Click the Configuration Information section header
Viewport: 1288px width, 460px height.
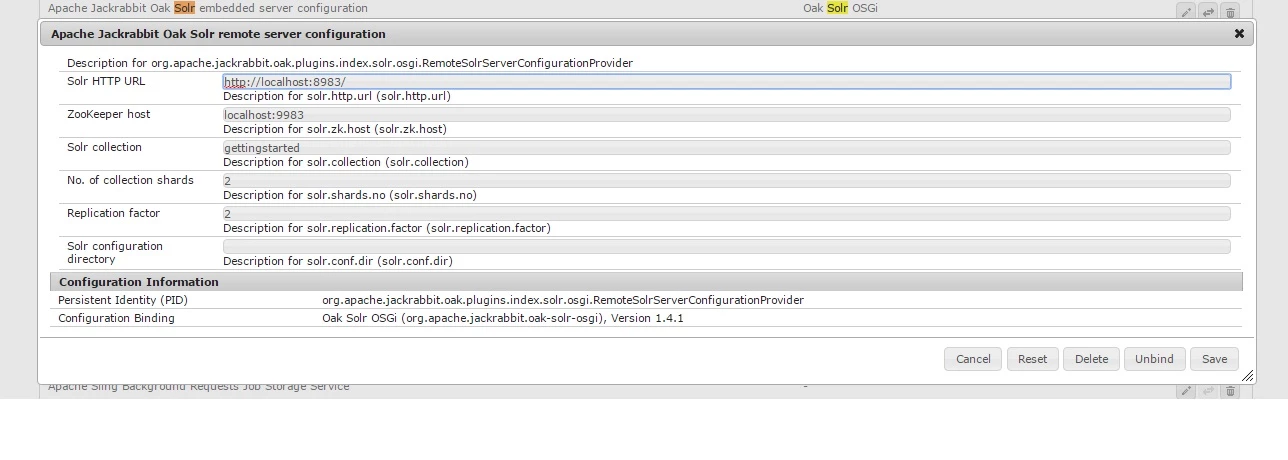tap(646, 282)
